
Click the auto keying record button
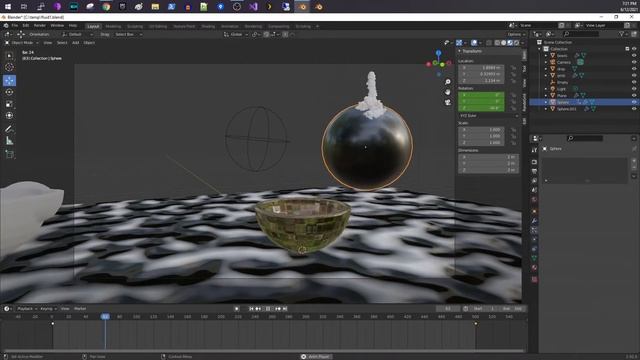(x=237, y=309)
